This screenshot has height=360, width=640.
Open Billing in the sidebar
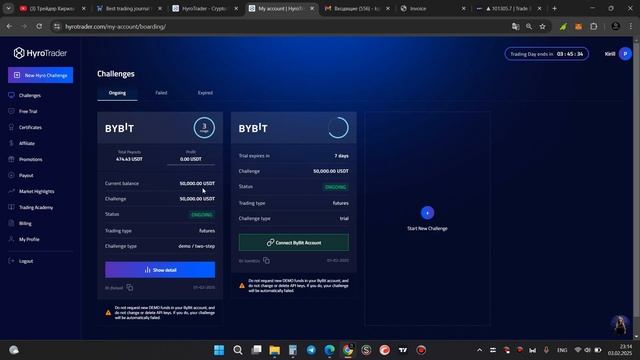(25, 224)
